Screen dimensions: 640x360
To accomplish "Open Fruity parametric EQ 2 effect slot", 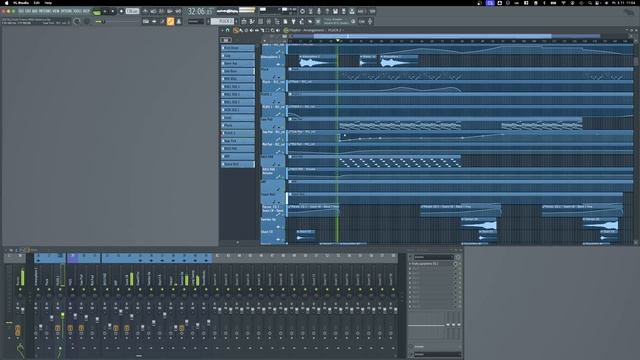I will point(425,264).
